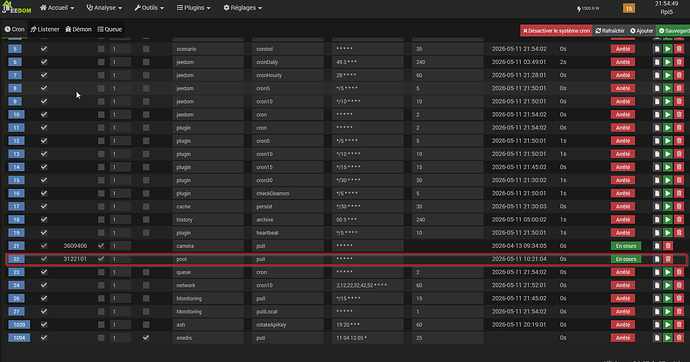Start the plugin cron row 11
Screen dimensions: 690x362
668,128
